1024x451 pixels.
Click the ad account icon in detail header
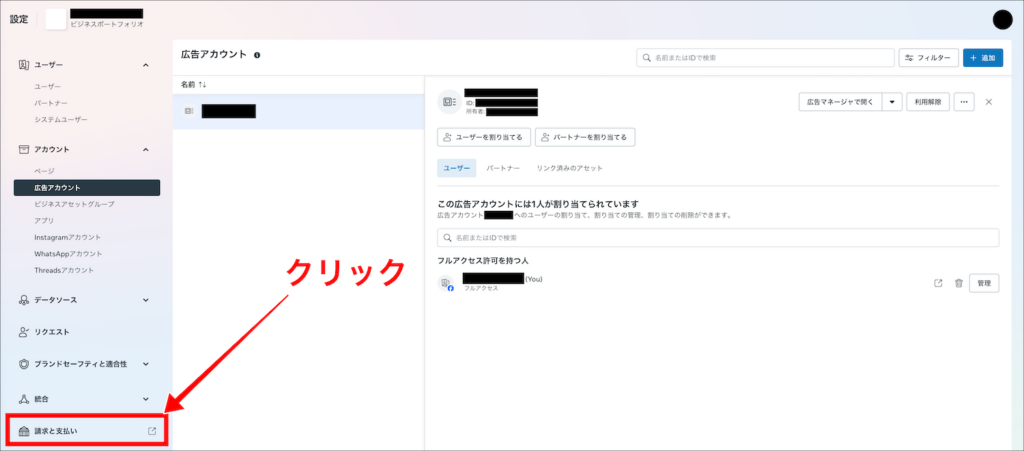(x=449, y=102)
